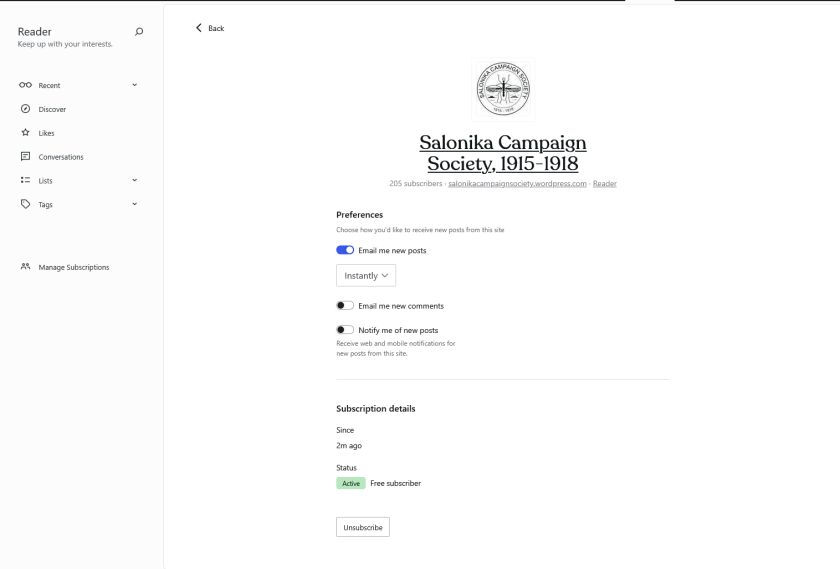Expand the Lists section chevron
Image resolution: width=840 pixels, height=569 pixels.
click(134, 181)
